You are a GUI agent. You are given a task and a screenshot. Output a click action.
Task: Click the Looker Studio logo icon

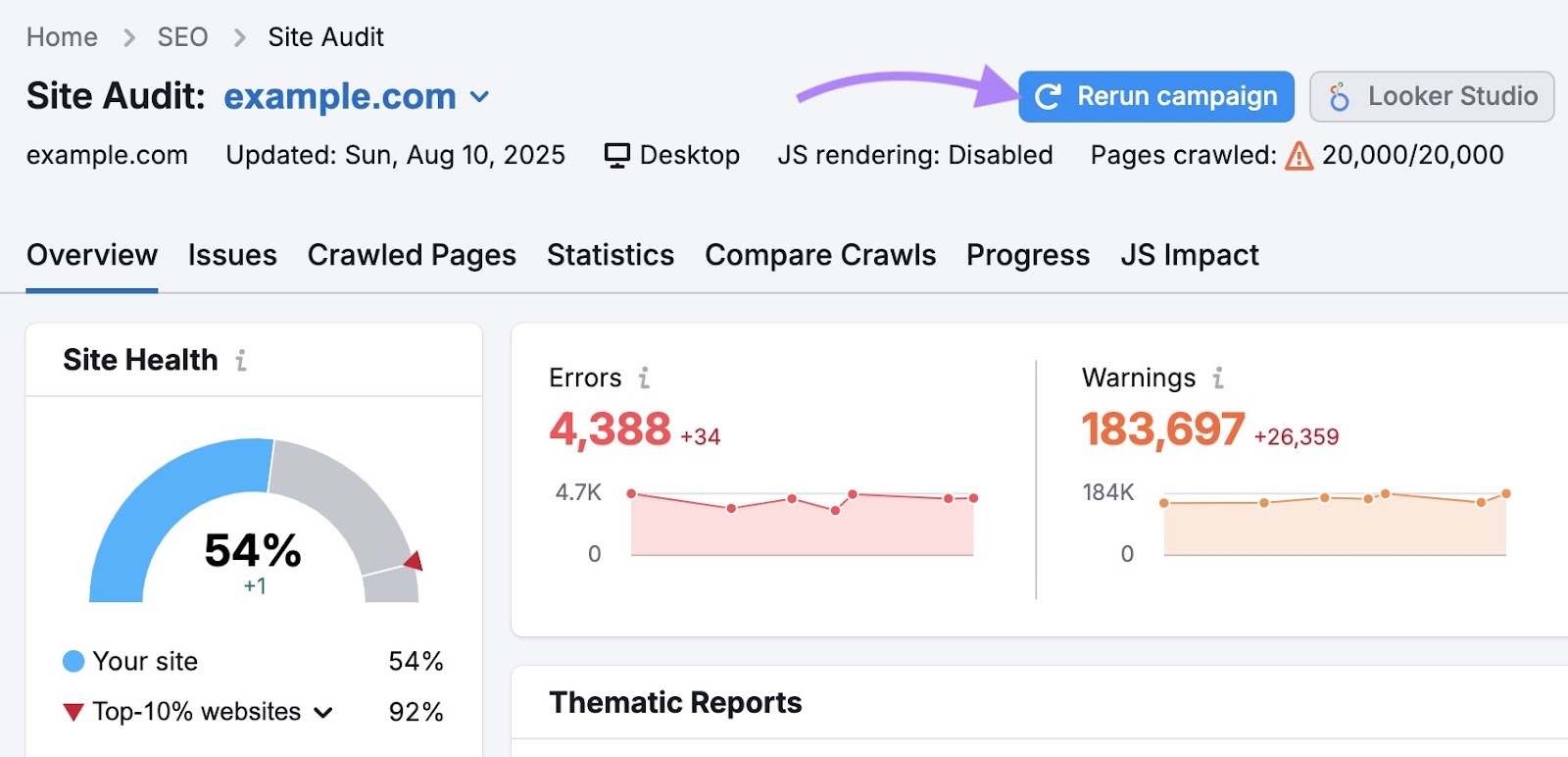pyautogui.click(x=1339, y=97)
